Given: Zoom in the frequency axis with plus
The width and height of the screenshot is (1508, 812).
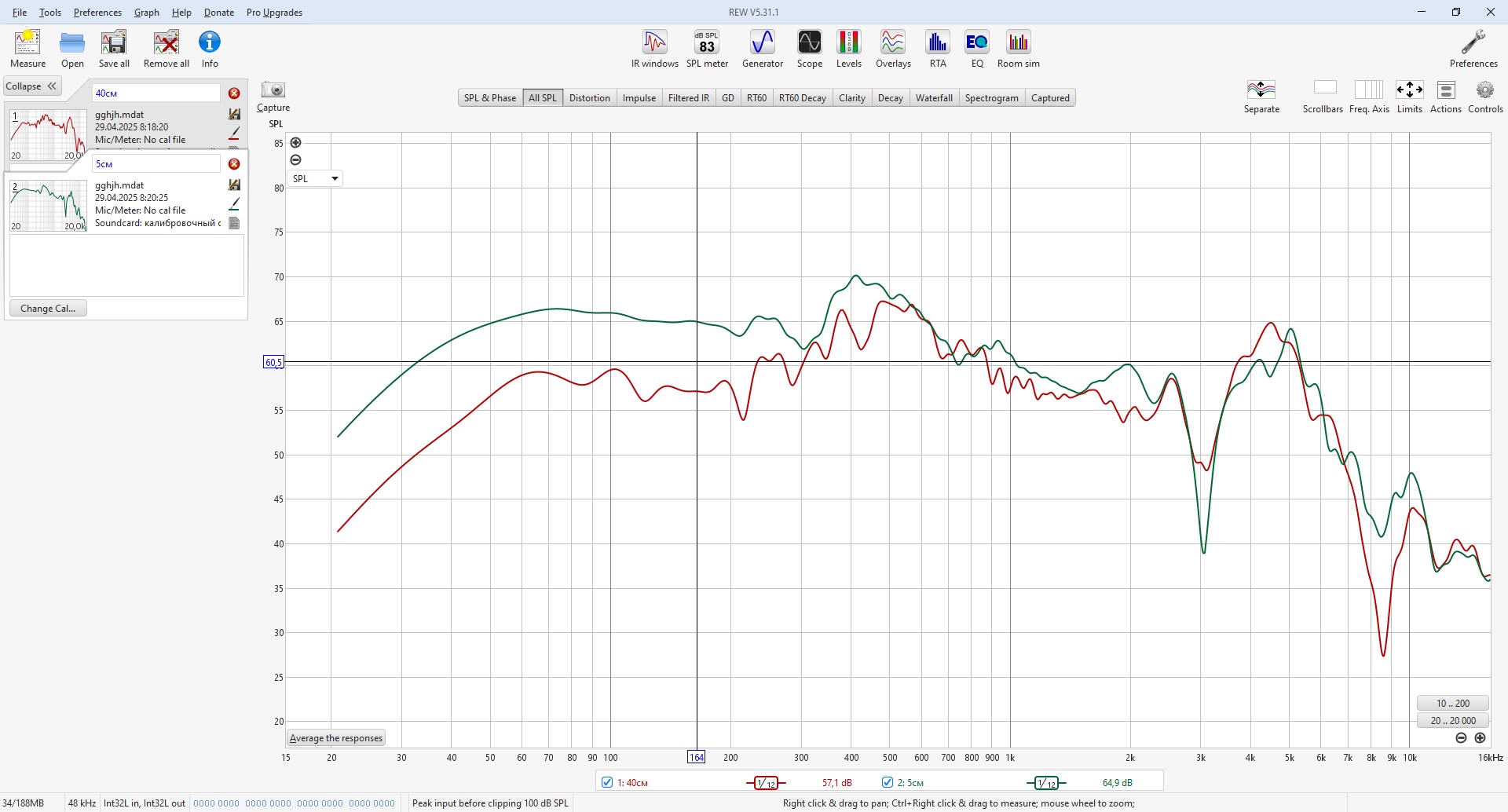Looking at the screenshot, I should (1480, 738).
